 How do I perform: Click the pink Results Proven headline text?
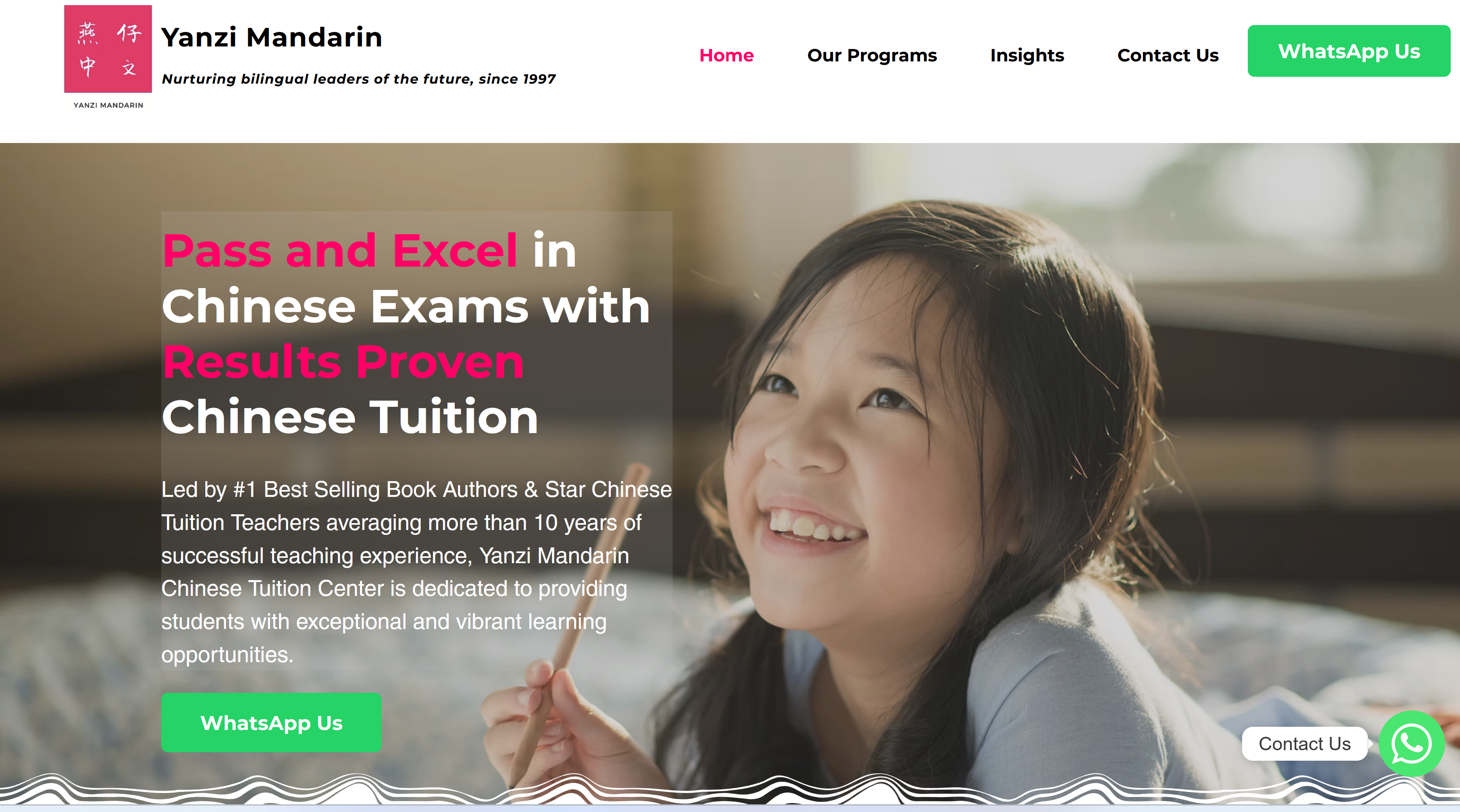coord(343,362)
